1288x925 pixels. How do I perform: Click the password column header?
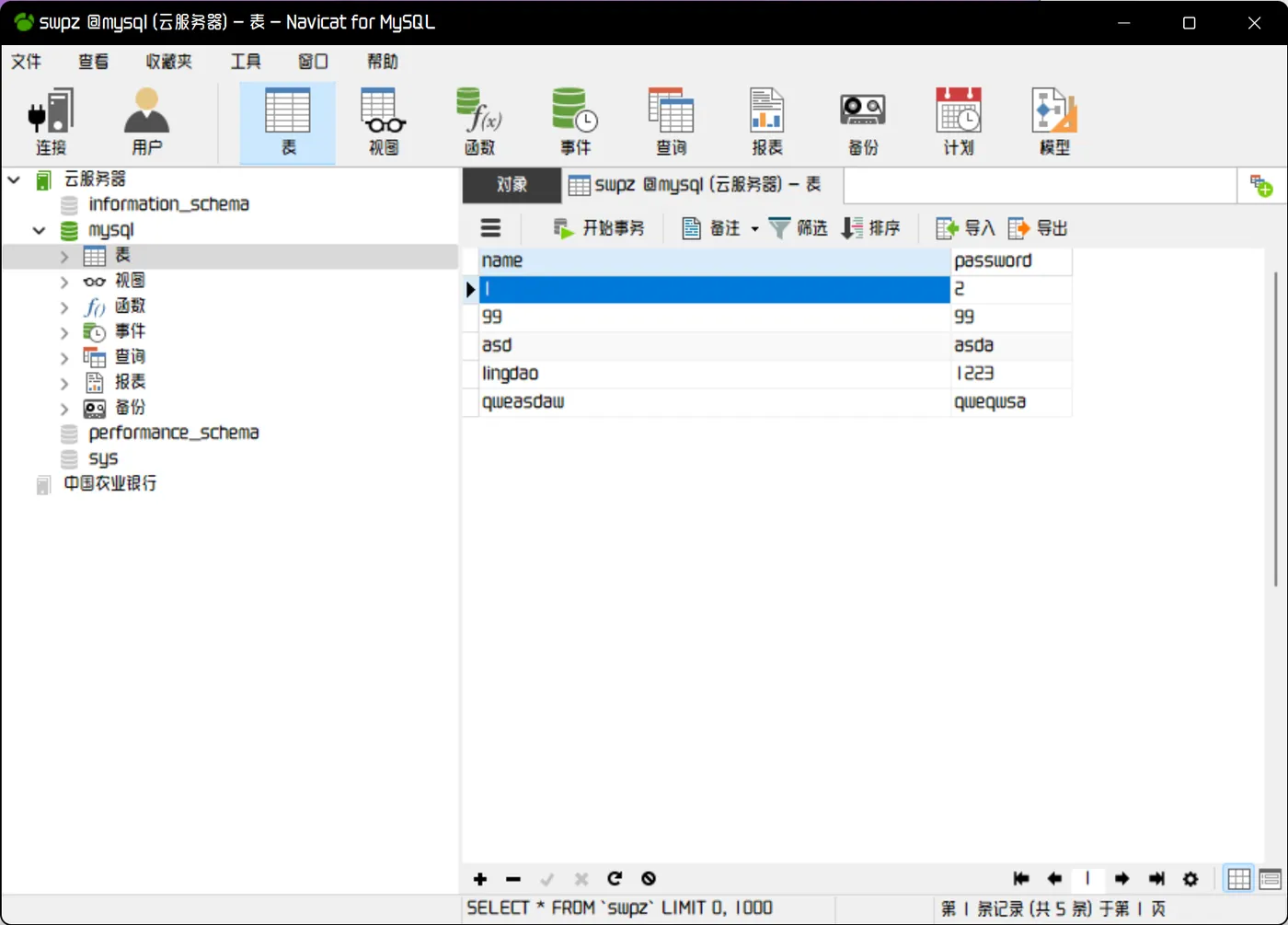pyautogui.click(x=1011, y=261)
